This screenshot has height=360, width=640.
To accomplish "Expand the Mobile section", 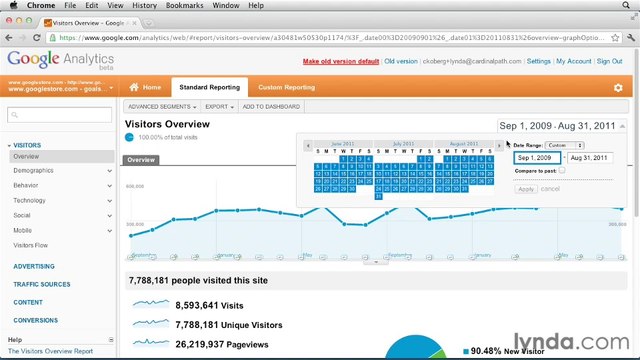I will [109, 231].
